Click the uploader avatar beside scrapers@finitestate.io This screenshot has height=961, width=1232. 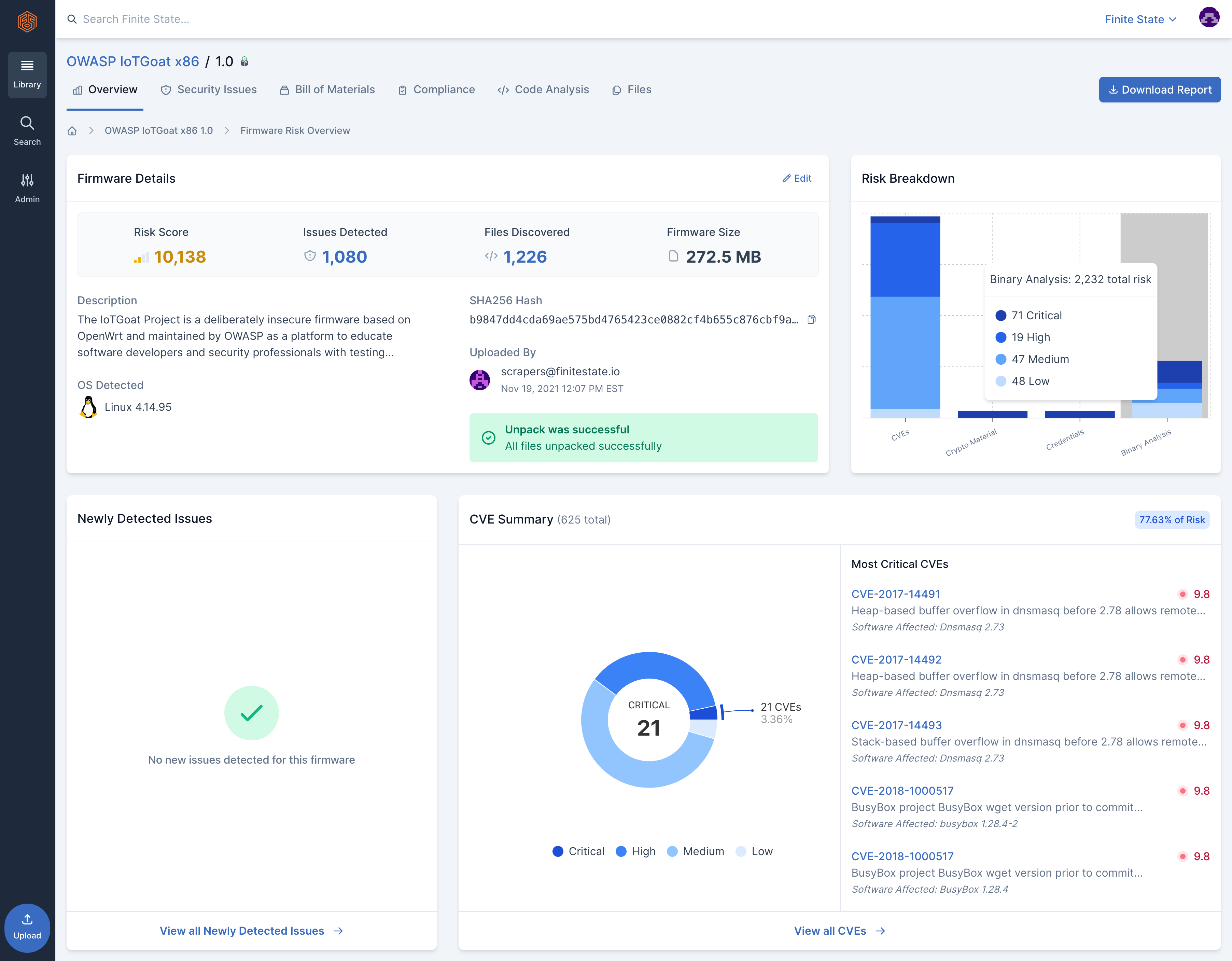click(479, 380)
